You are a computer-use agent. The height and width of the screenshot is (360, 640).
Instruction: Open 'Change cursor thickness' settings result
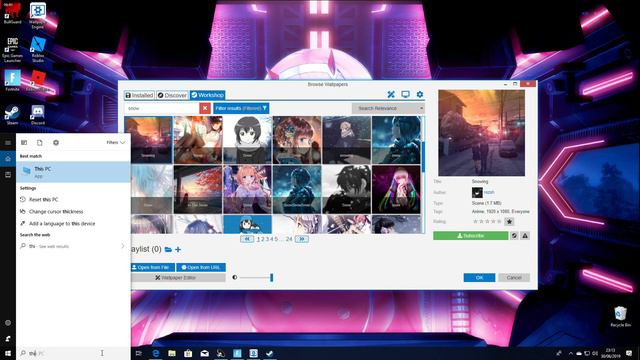pos(73,211)
